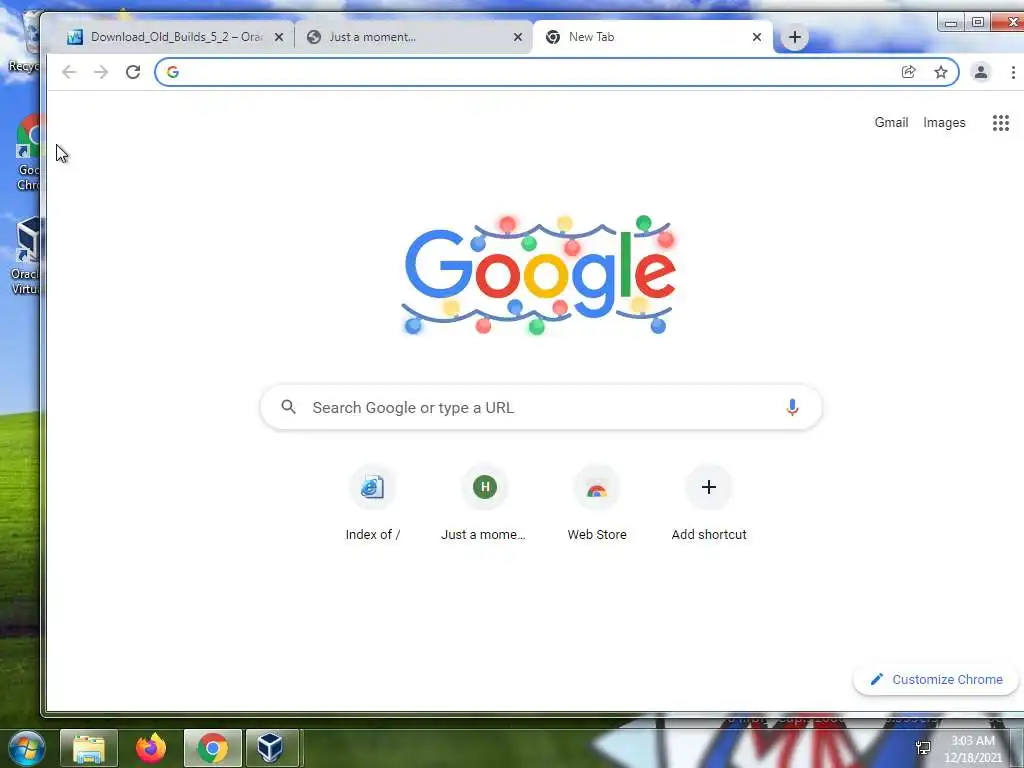Share this page icon in address bar
1024x768 pixels.
click(x=908, y=72)
